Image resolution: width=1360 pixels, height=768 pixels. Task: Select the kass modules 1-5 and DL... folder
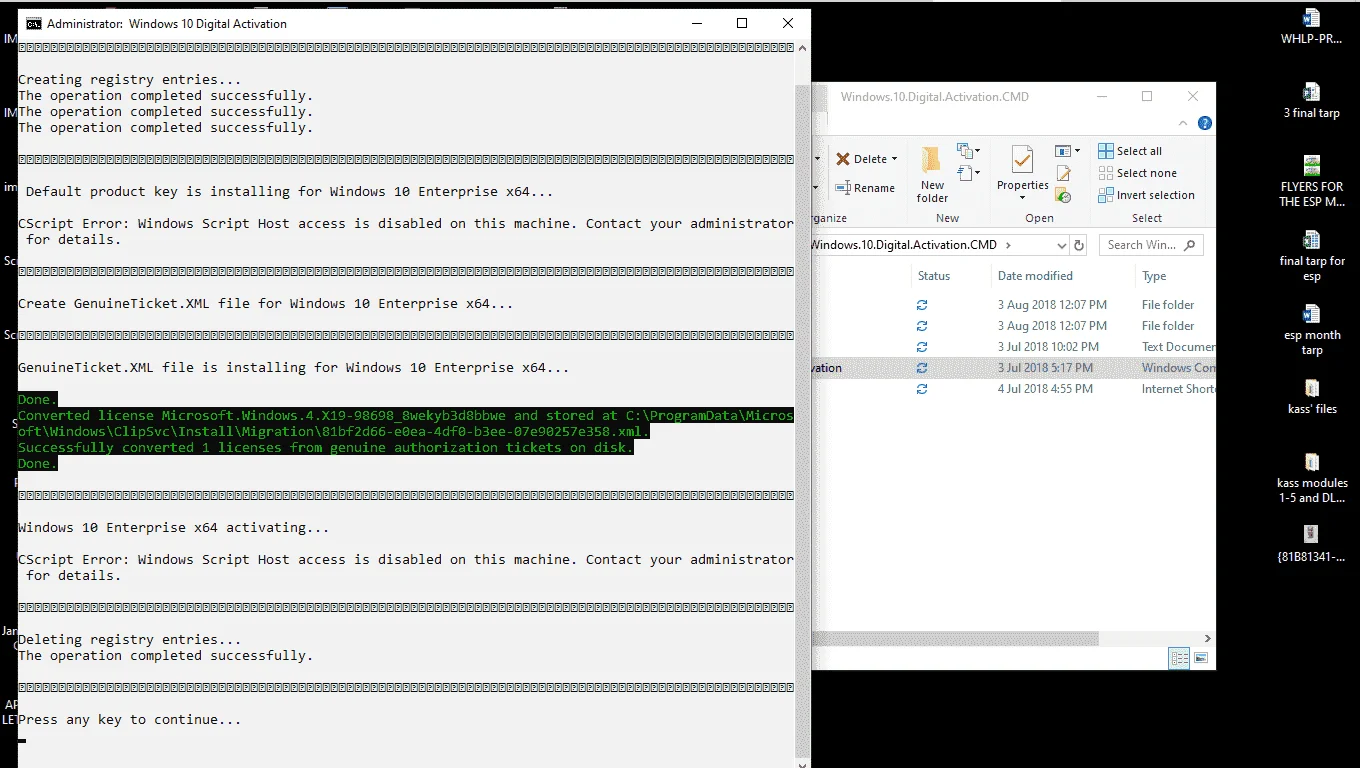pos(1312,478)
